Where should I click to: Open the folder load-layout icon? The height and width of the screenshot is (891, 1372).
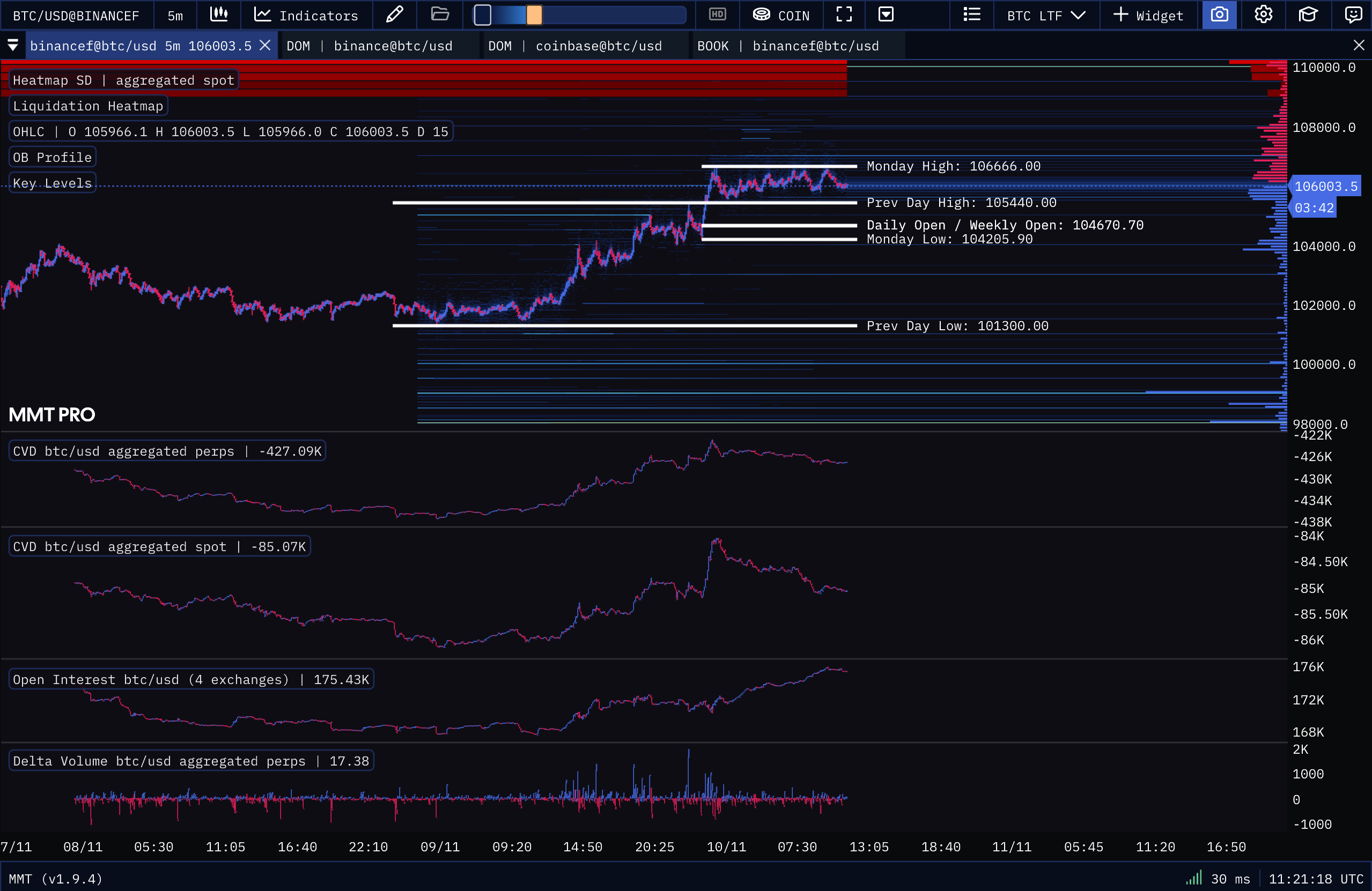pos(440,15)
